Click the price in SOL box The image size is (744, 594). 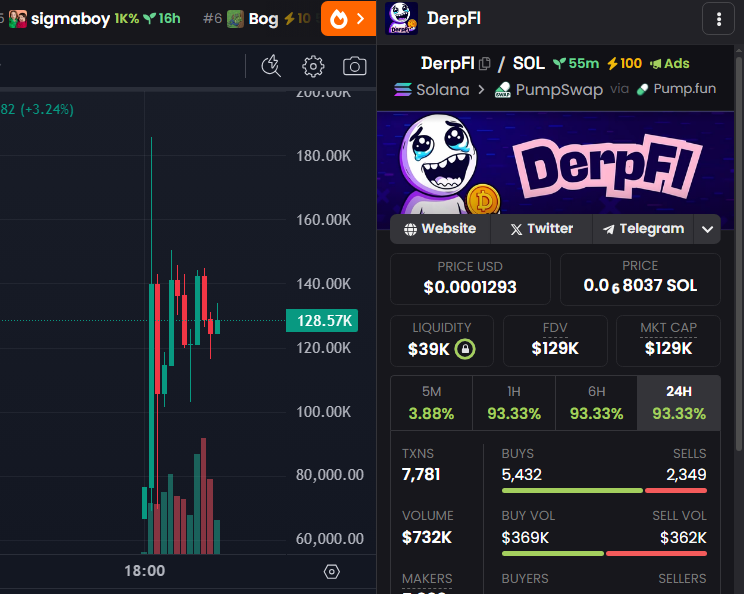(640, 279)
